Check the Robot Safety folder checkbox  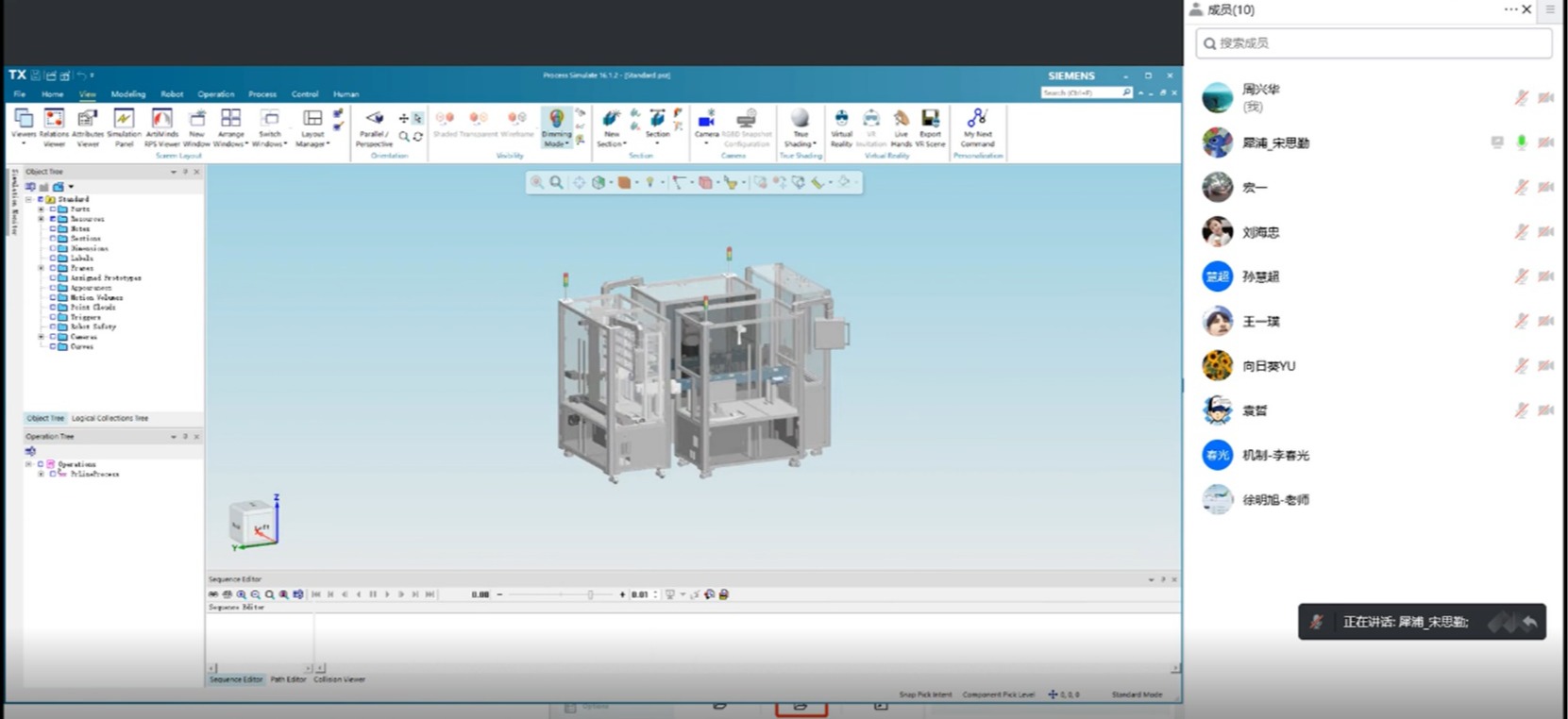coord(53,326)
